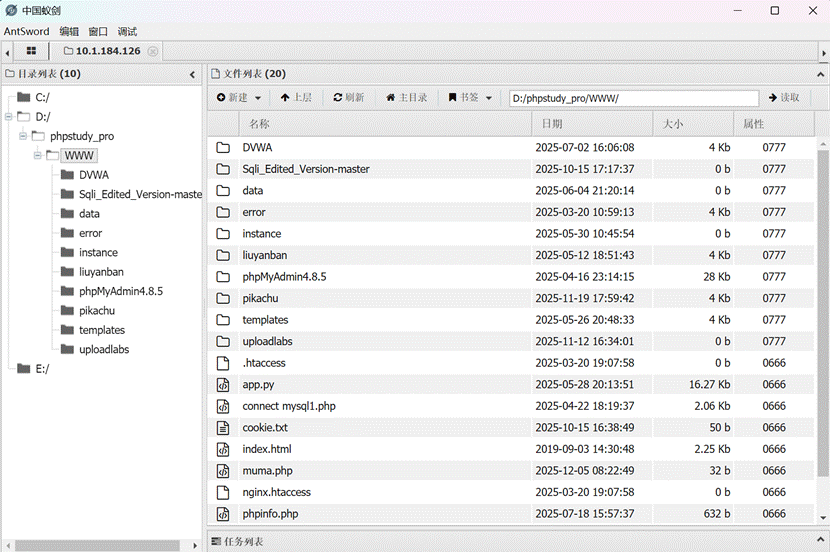Click the .htaccess file icon
The image size is (830, 552).
tap(223, 363)
